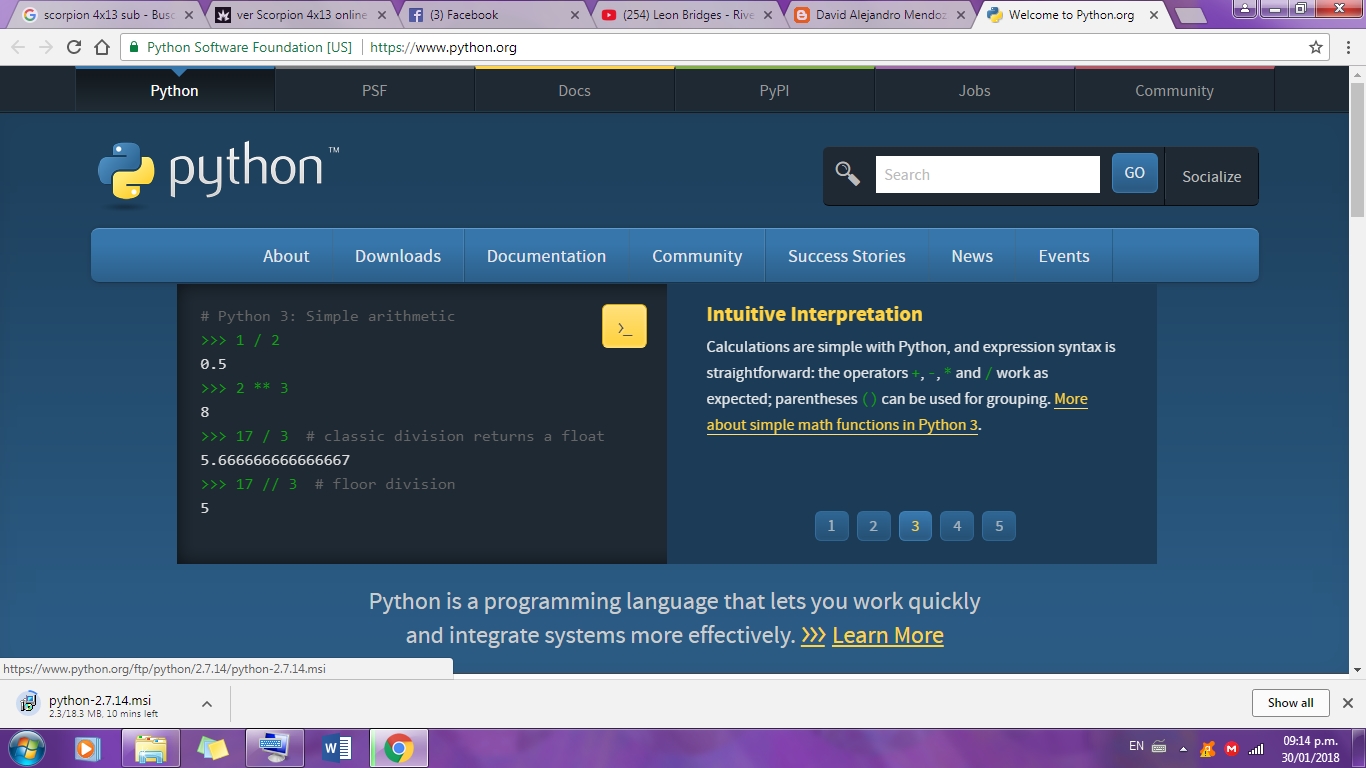Open the MEGA icon in the system tray

pyautogui.click(x=1232, y=749)
